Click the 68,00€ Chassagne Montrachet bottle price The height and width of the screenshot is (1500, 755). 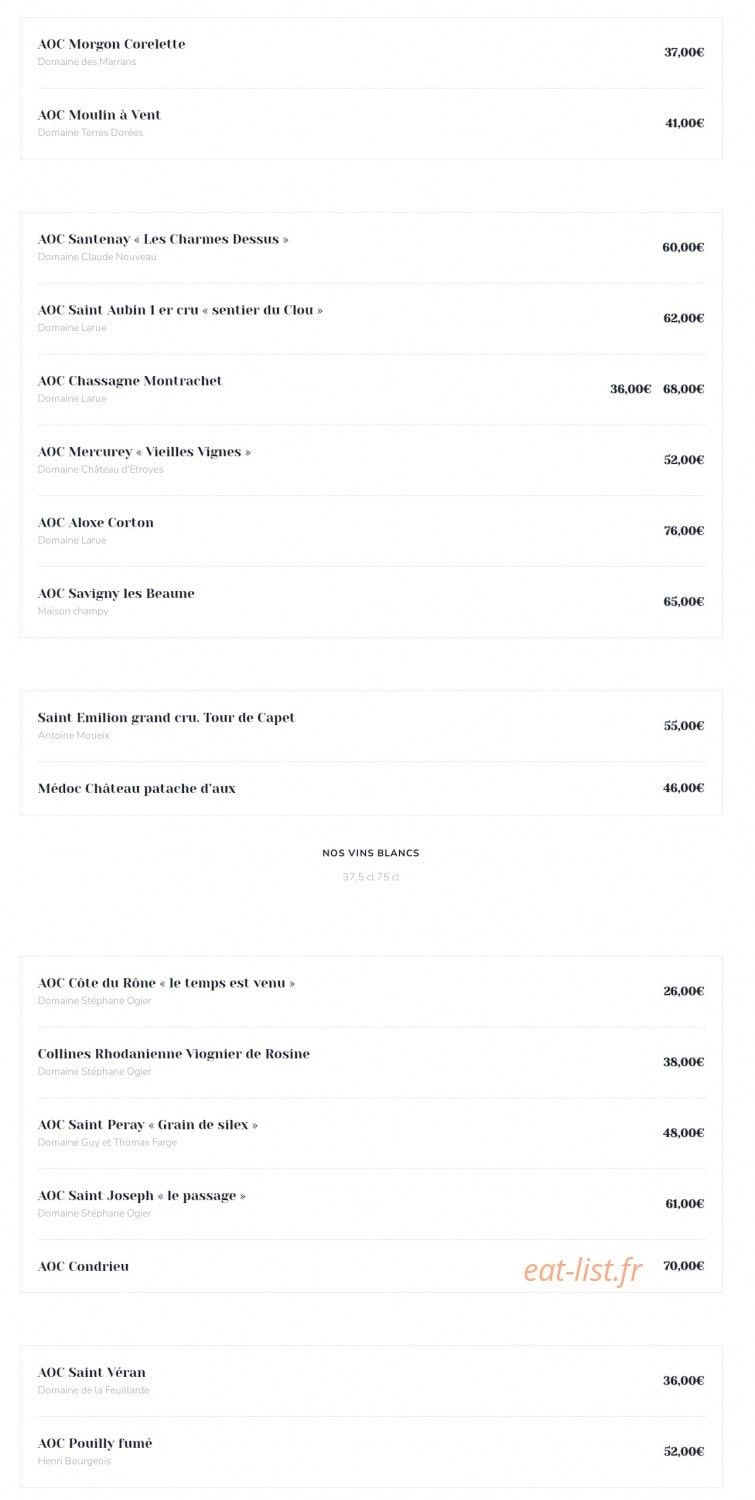(x=684, y=389)
